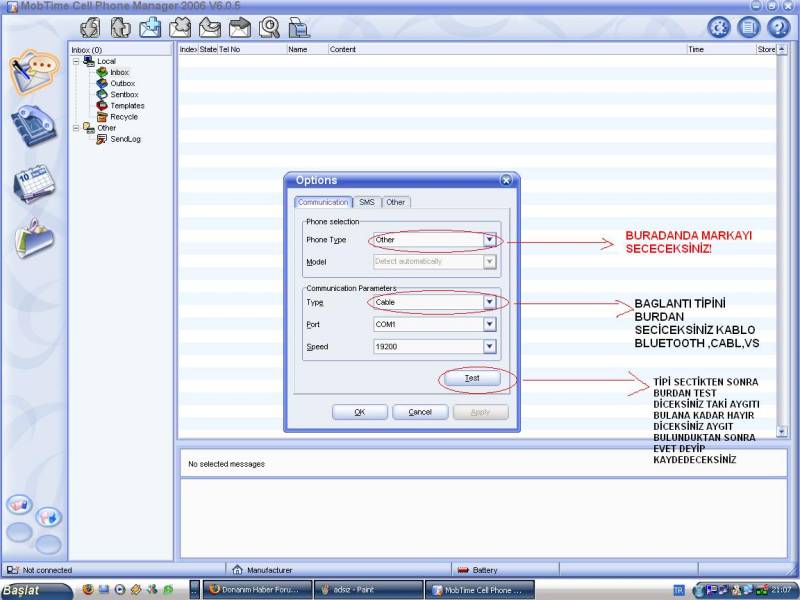Open the Model dropdown showing Detect automatically
The image size is (800, 600).
pyautogui.click(x=489, y=262)
